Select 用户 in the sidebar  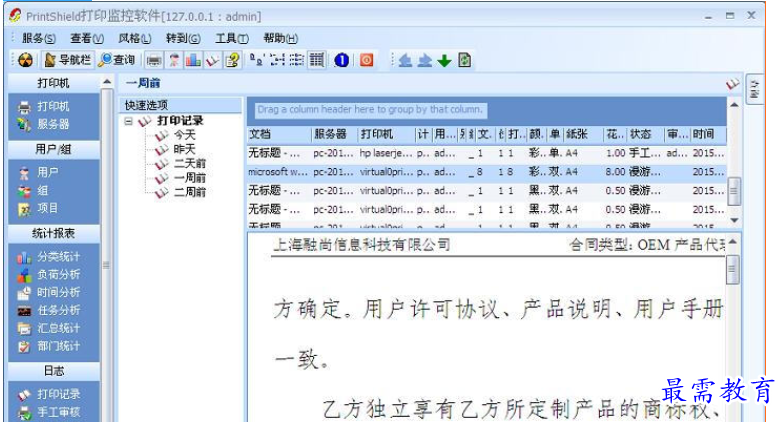(39, 173)
